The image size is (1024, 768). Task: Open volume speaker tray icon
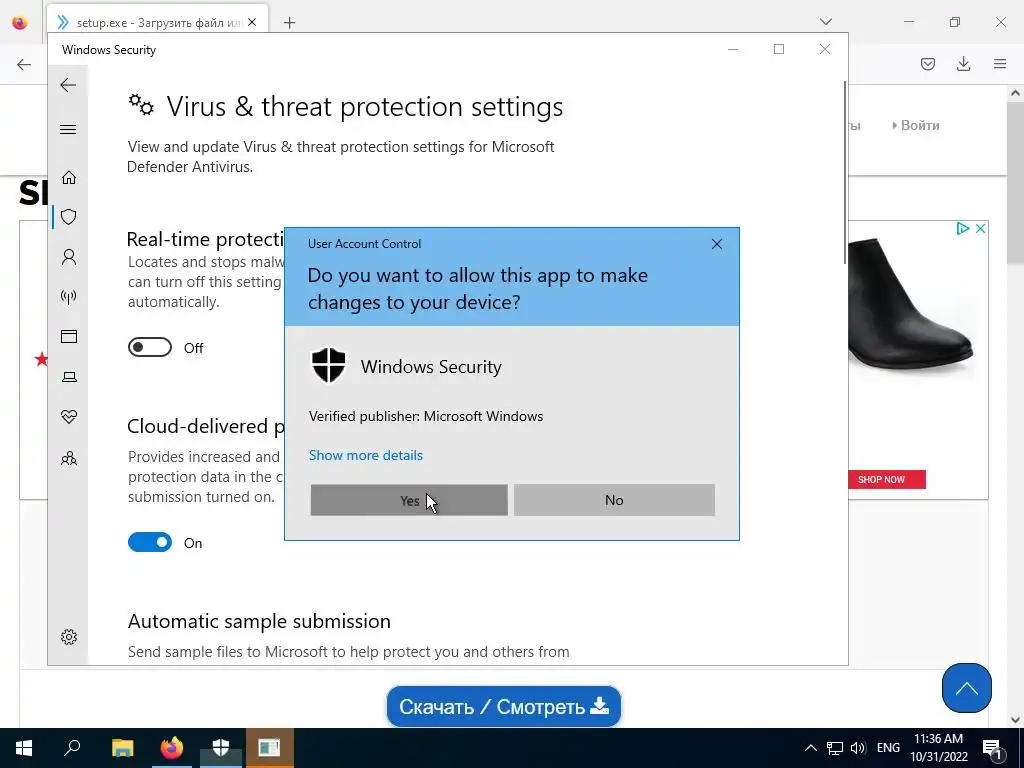coord(858,748)
